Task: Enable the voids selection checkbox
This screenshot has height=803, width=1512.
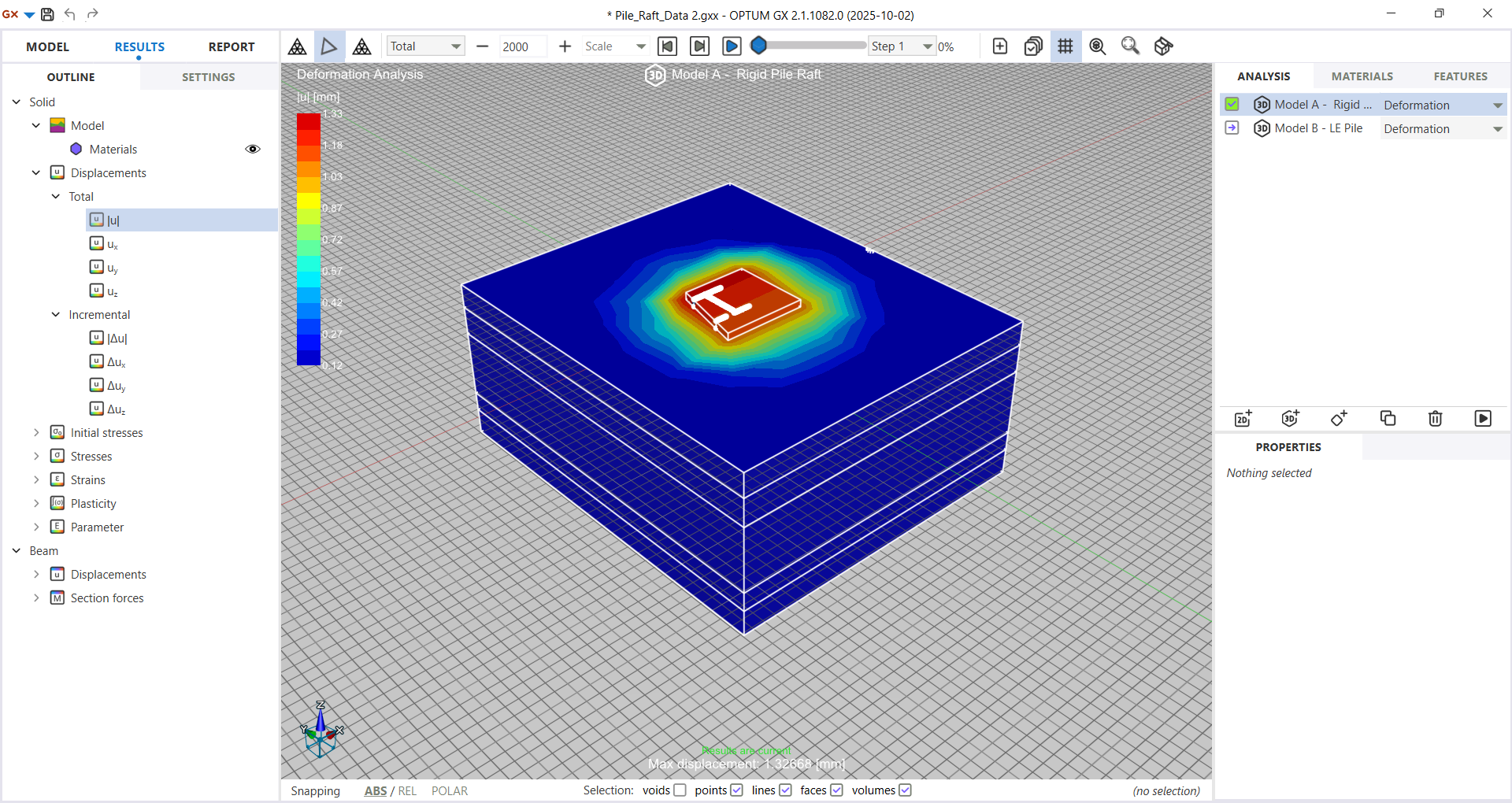Action: [680, 790]
